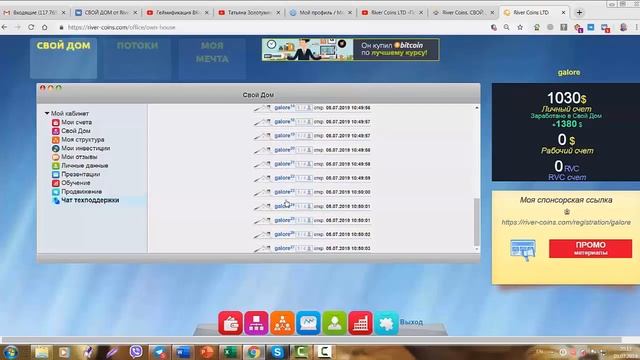Viewport: 640px width, 360px height.
Task: Open Мои отзывы in the sidebar
Action: click(x=79, y=157)
